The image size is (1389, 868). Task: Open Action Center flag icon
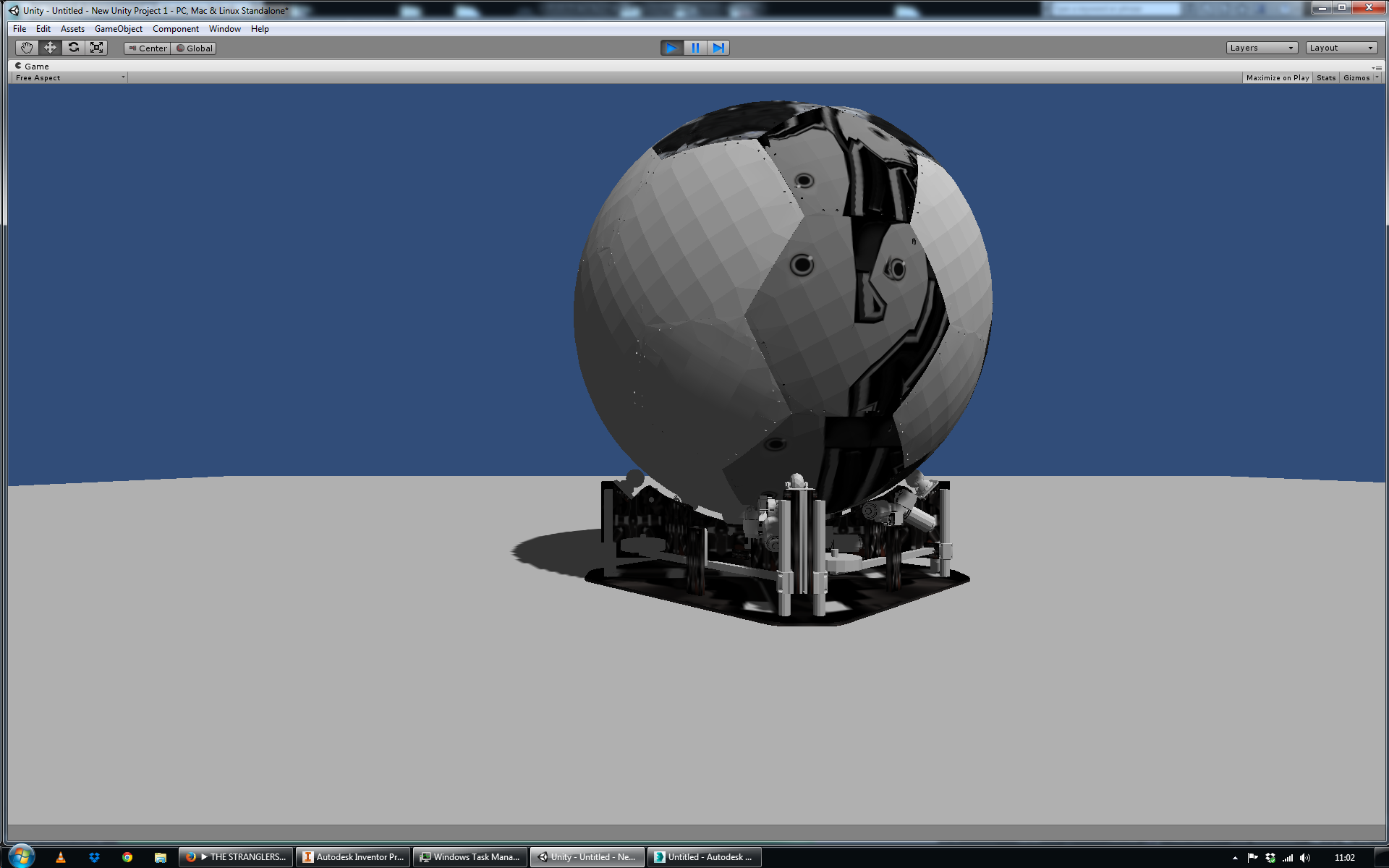click(1252, 858)
